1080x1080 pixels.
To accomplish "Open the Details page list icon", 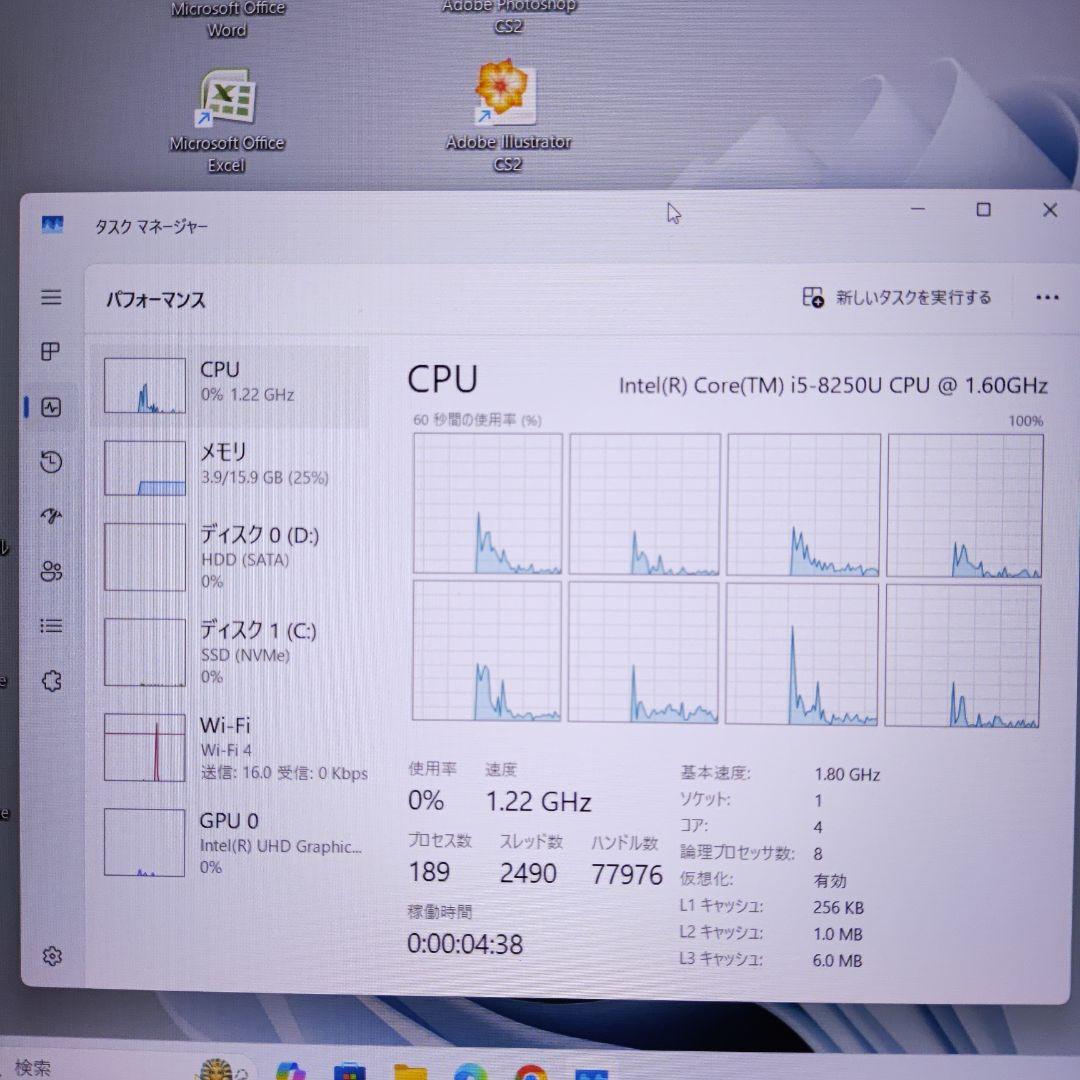I will (x=51, y=625).
